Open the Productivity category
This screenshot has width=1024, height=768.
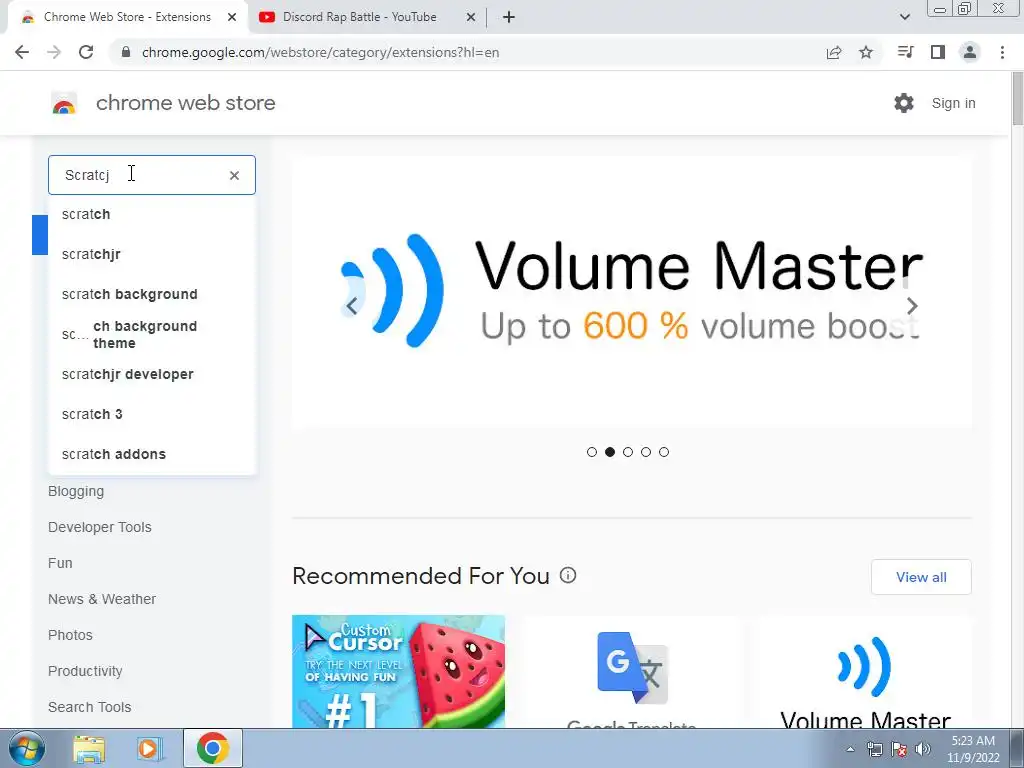[x=85, y=671]
